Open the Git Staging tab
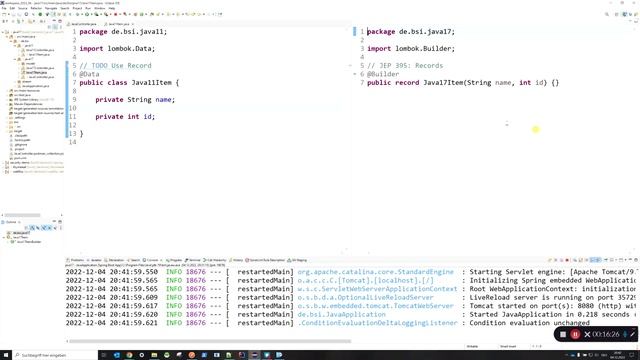This screenshot has width=640, height=360. pos(298,260)
